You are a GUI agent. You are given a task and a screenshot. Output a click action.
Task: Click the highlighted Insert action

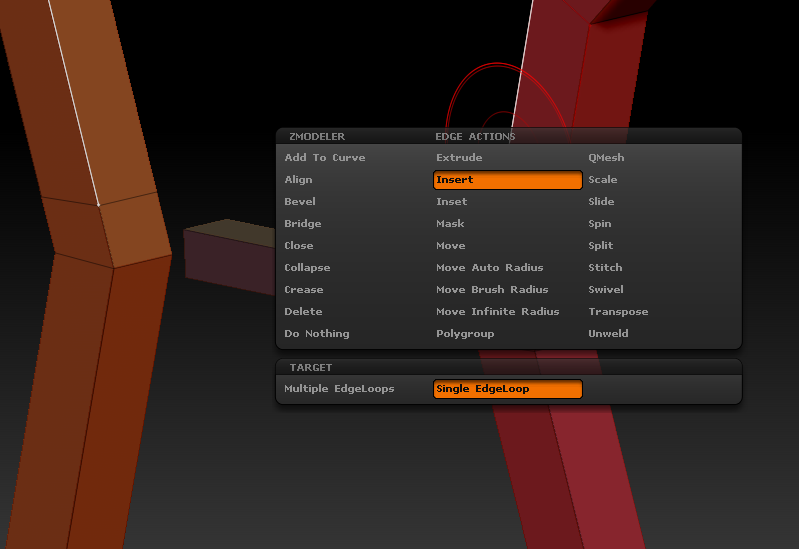point(508,179)
